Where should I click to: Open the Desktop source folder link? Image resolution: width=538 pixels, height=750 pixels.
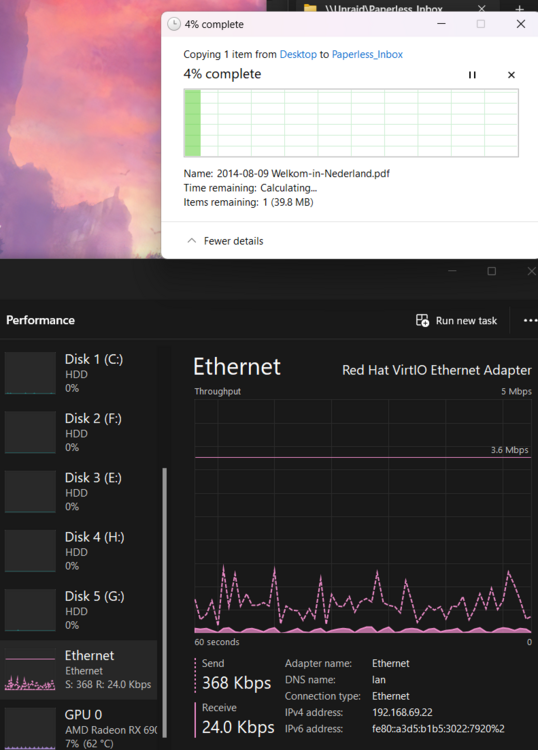click(298, 55)
